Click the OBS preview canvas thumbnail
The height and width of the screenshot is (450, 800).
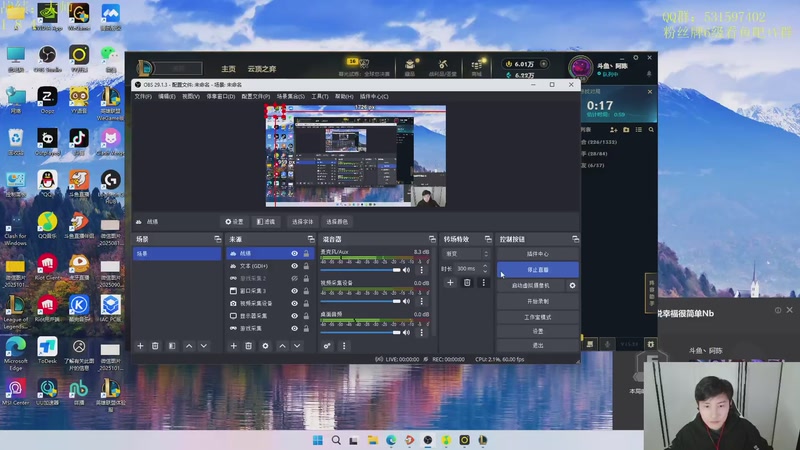click(356, 156)
